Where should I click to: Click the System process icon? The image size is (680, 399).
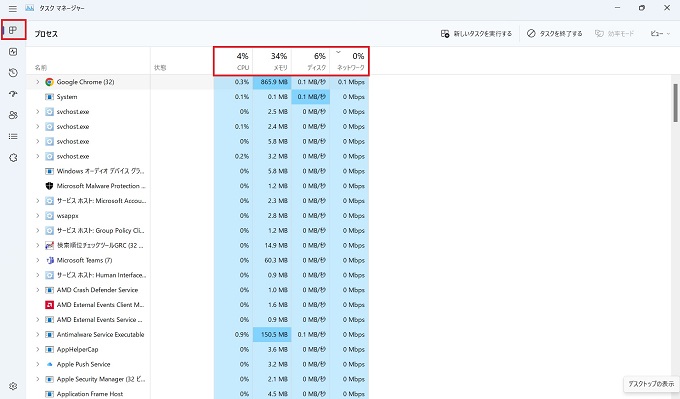49,97
